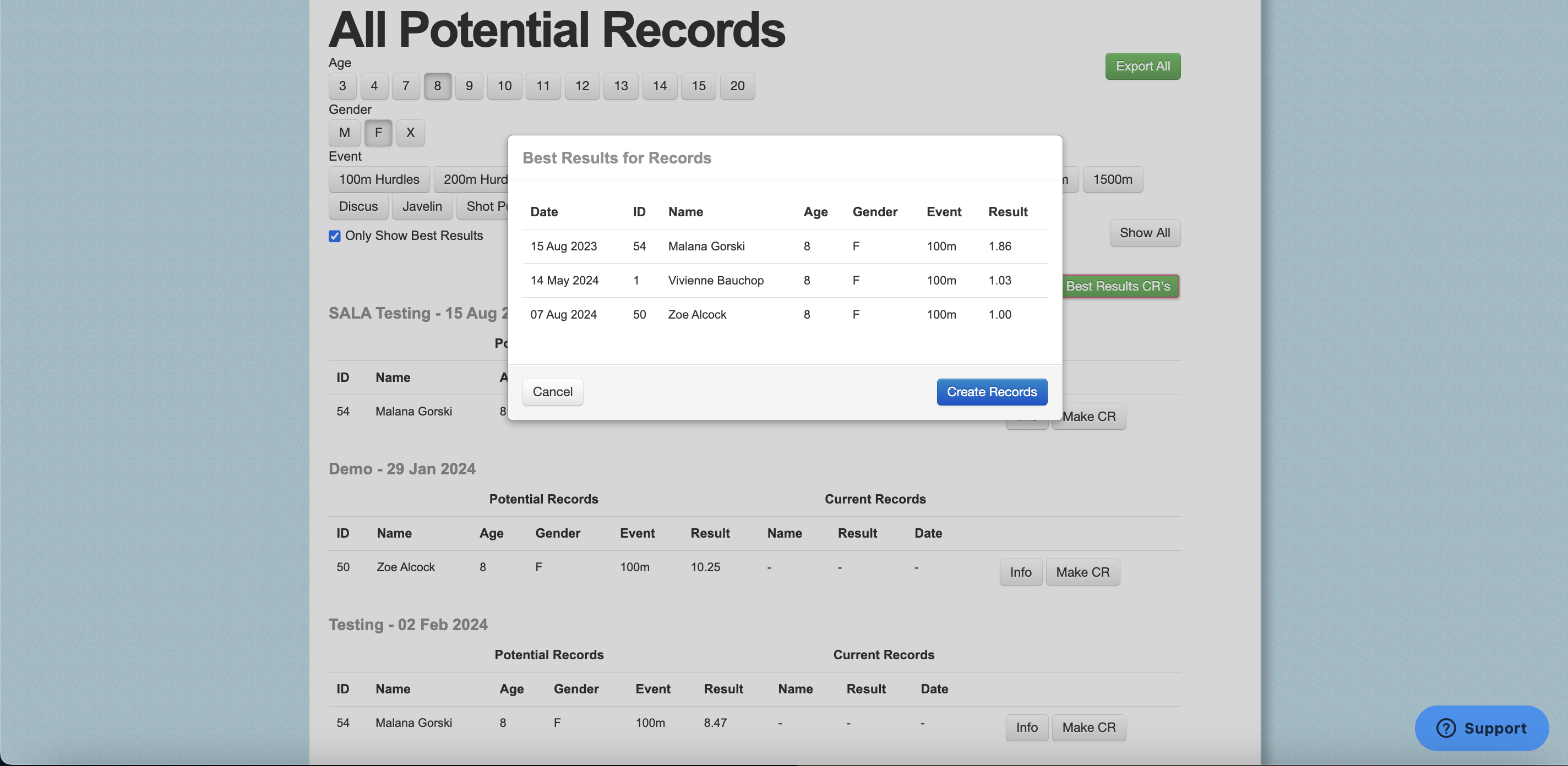Click the Show All button

pyautogui.click(x=1145, y=233)
